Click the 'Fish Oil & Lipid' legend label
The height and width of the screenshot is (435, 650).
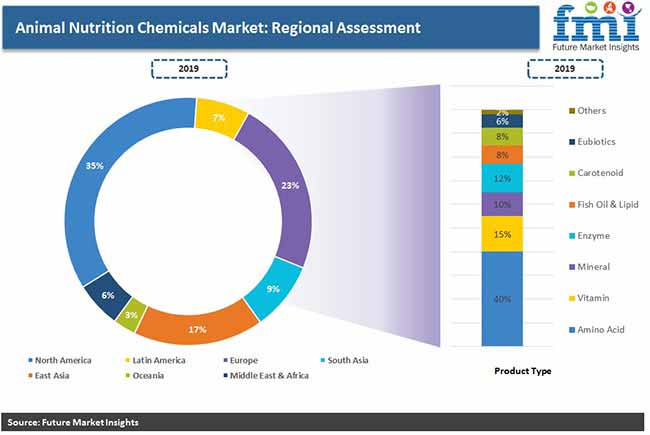point(608,204)
